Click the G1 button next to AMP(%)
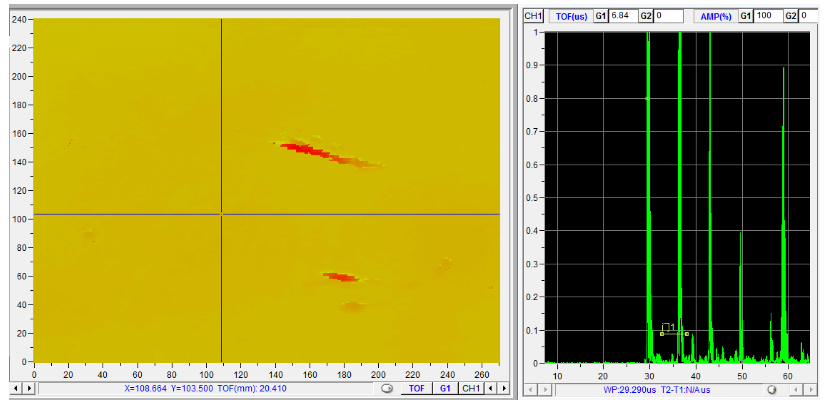 click(745, 16)
